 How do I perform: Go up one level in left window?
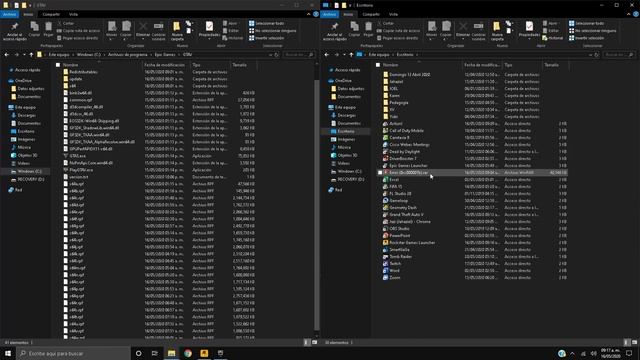click(31, 54)
